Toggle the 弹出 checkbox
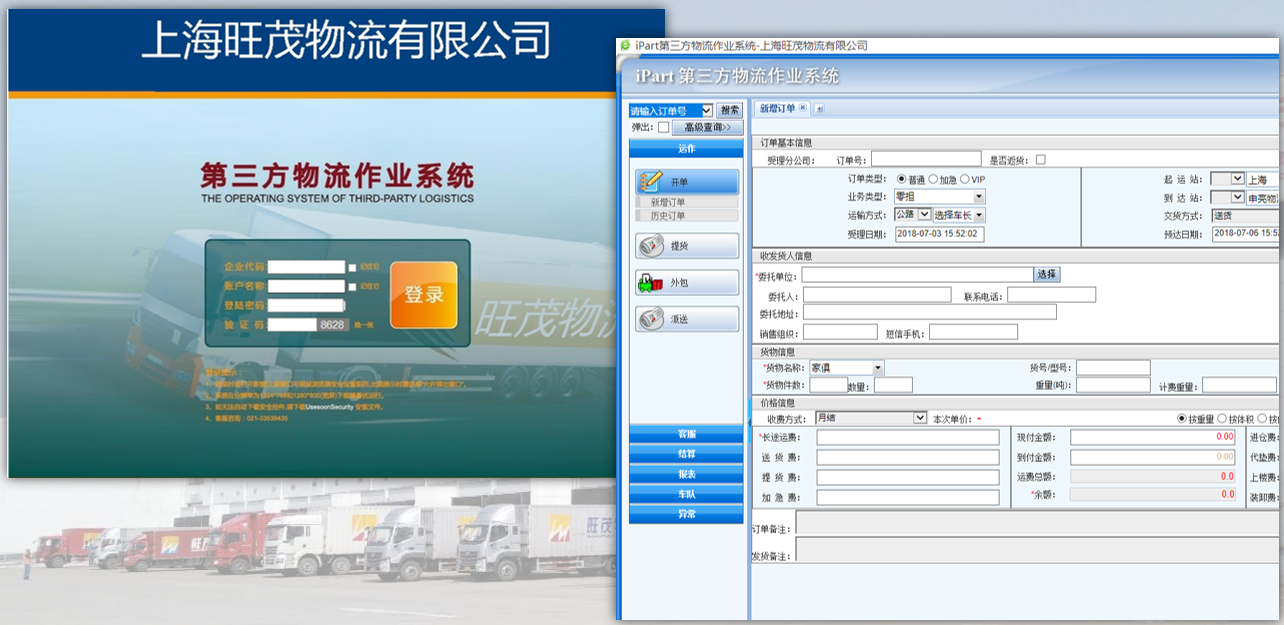The width and height of the screenshot is (1284, 625). 664,127
